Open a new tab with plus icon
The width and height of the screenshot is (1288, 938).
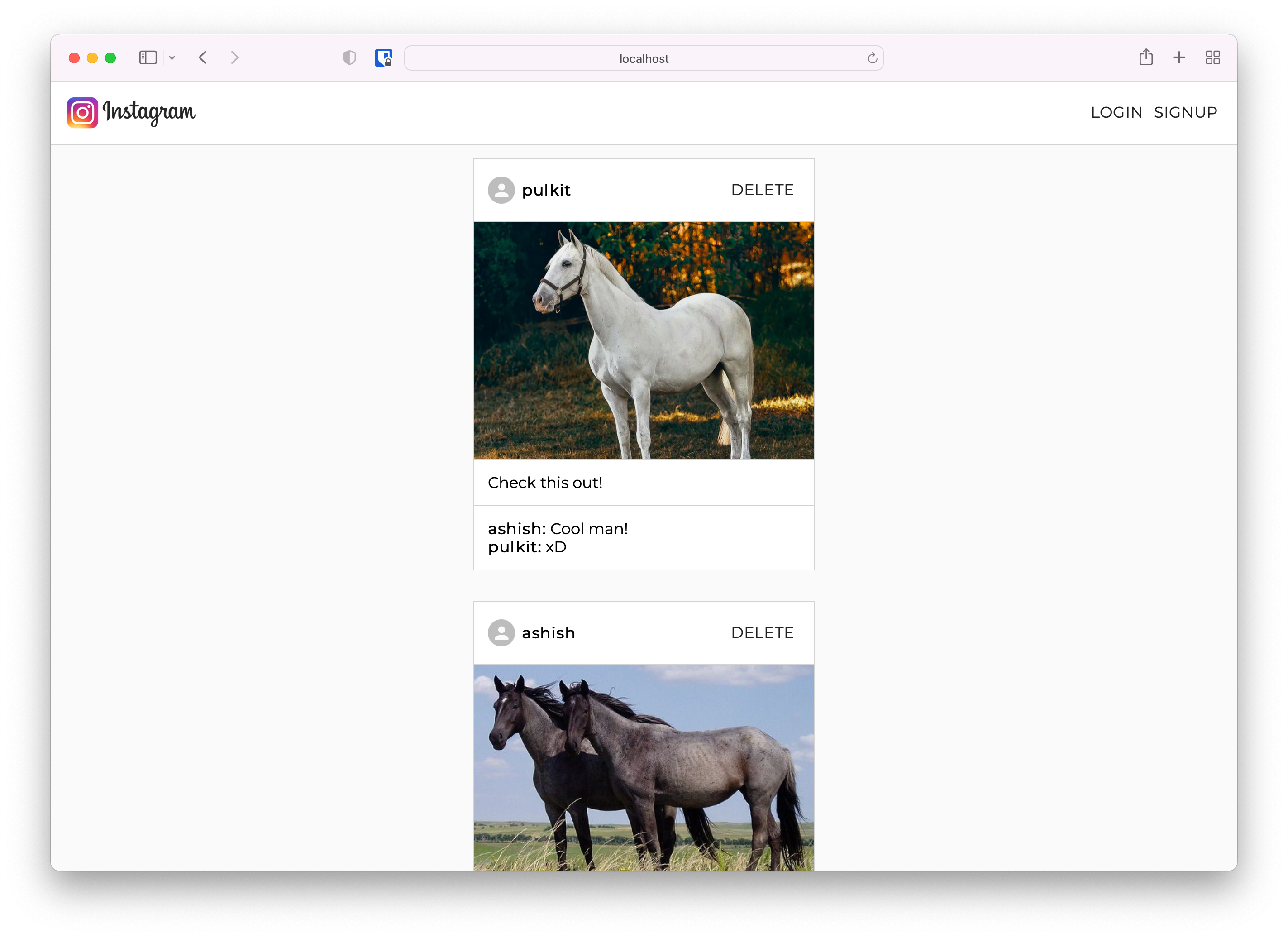pos(1178,57)
